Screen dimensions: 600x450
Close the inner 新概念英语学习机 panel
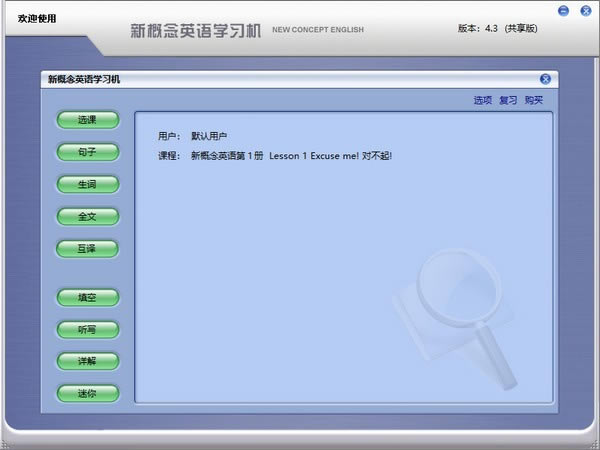click(545, 79)
